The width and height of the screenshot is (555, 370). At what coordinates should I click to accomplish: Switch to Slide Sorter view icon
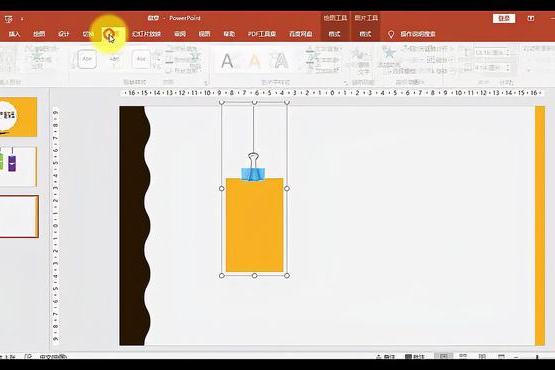[x=463, y=356]
